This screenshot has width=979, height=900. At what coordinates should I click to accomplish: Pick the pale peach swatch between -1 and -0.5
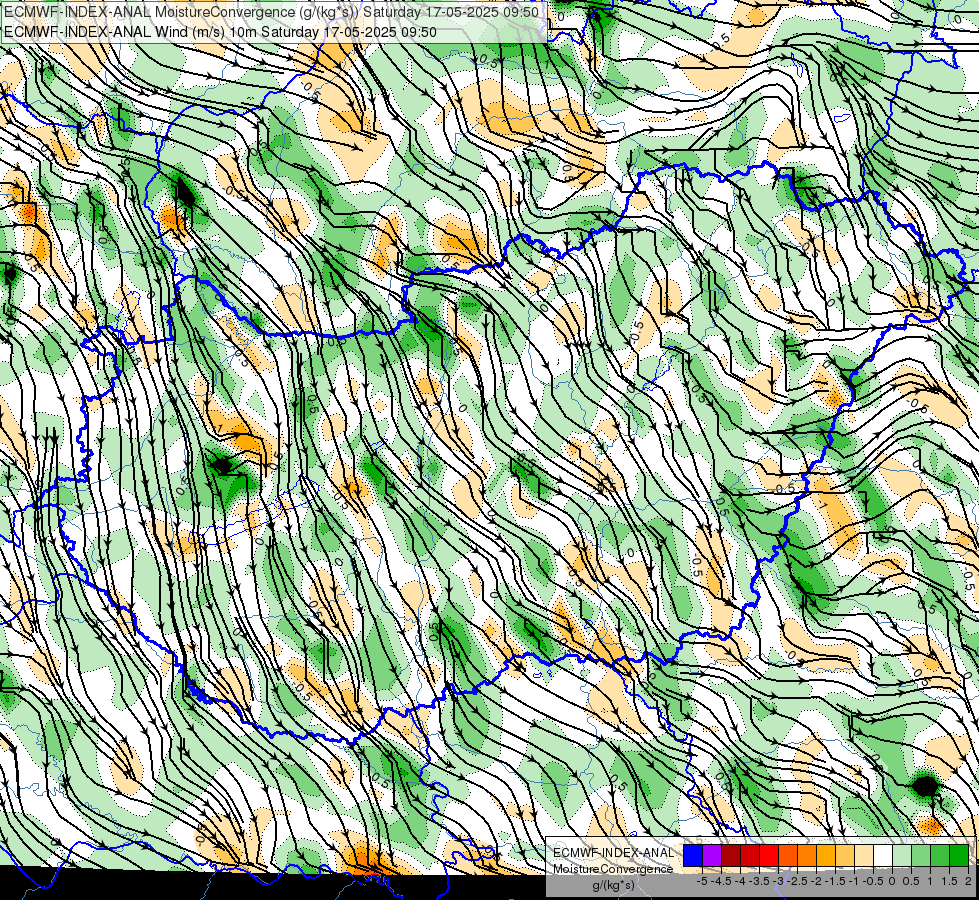[864, 856]
